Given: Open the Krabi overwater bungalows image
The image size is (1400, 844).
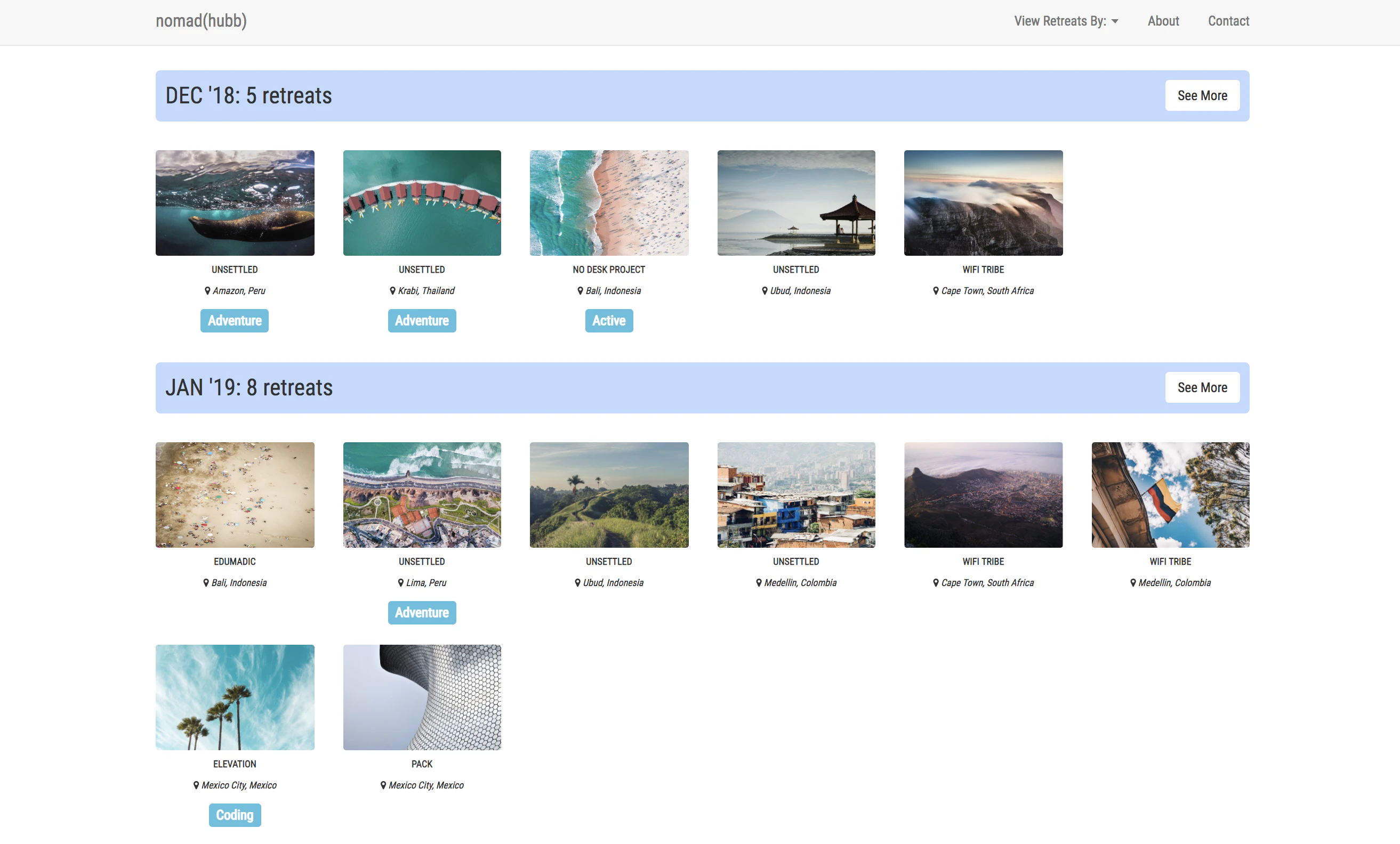Looking at the screenshot, I should point(422,203).
